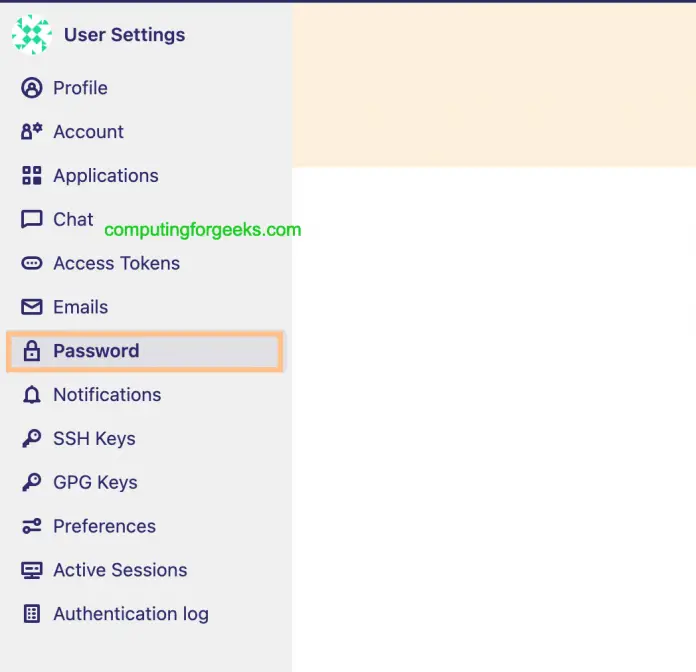Open GPG Keys settings
The width and height of the screenshot is (696, 672).
95,483
